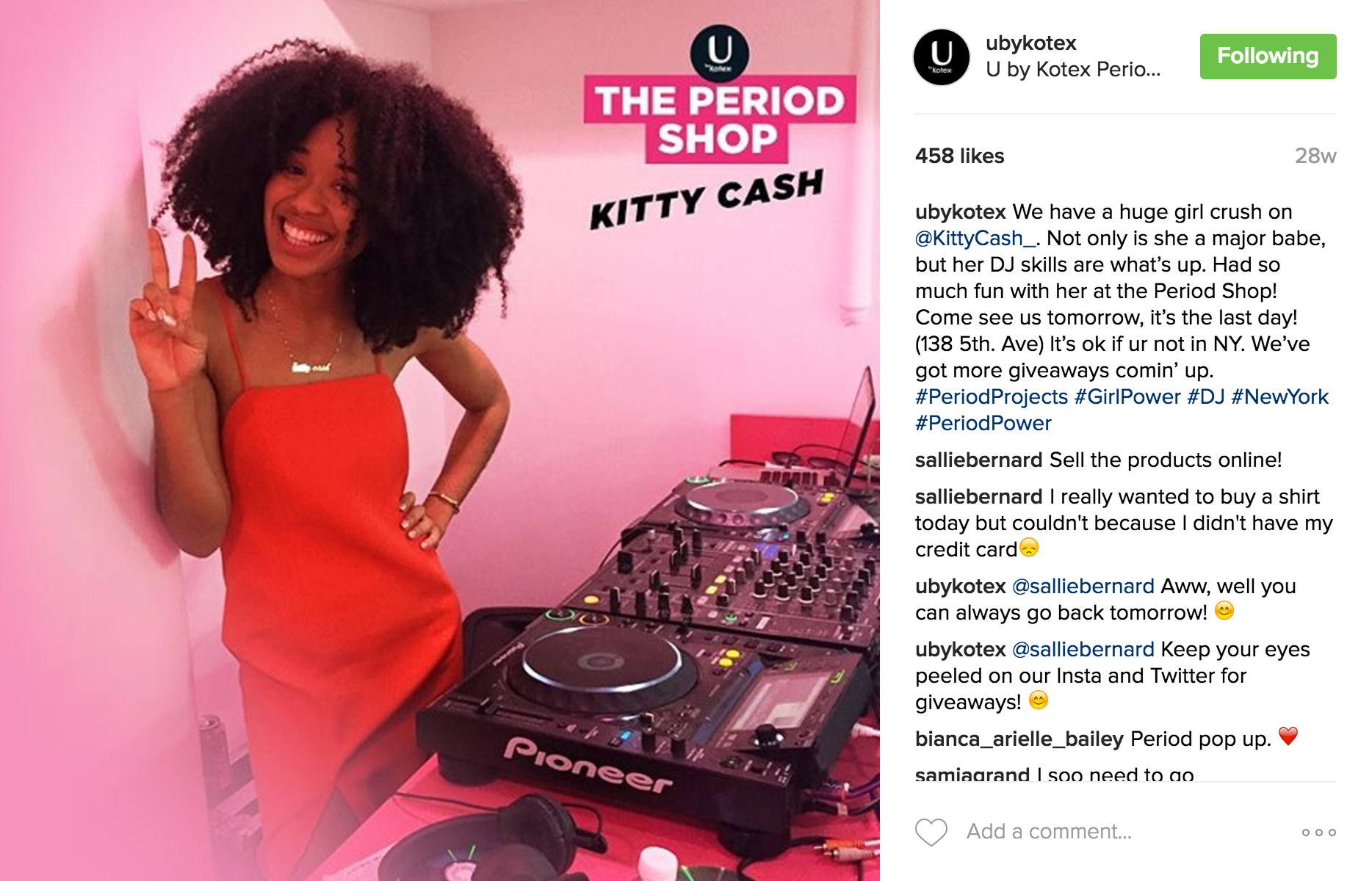
Task: Open samiagrand's profile link
Action: coord(972,774)
